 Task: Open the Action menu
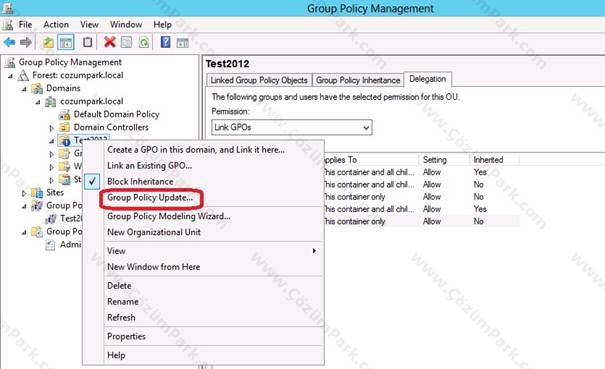click(x=56, y=24)
